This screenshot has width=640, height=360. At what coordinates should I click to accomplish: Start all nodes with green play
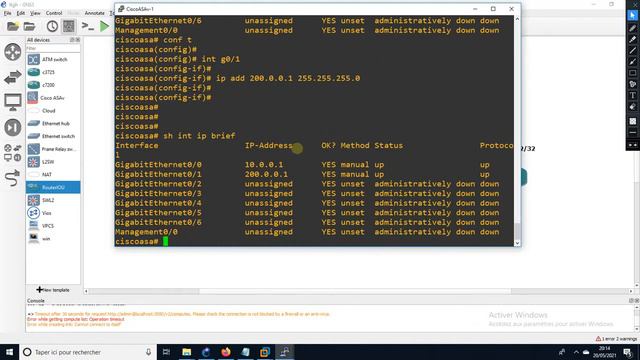[104, 27]
